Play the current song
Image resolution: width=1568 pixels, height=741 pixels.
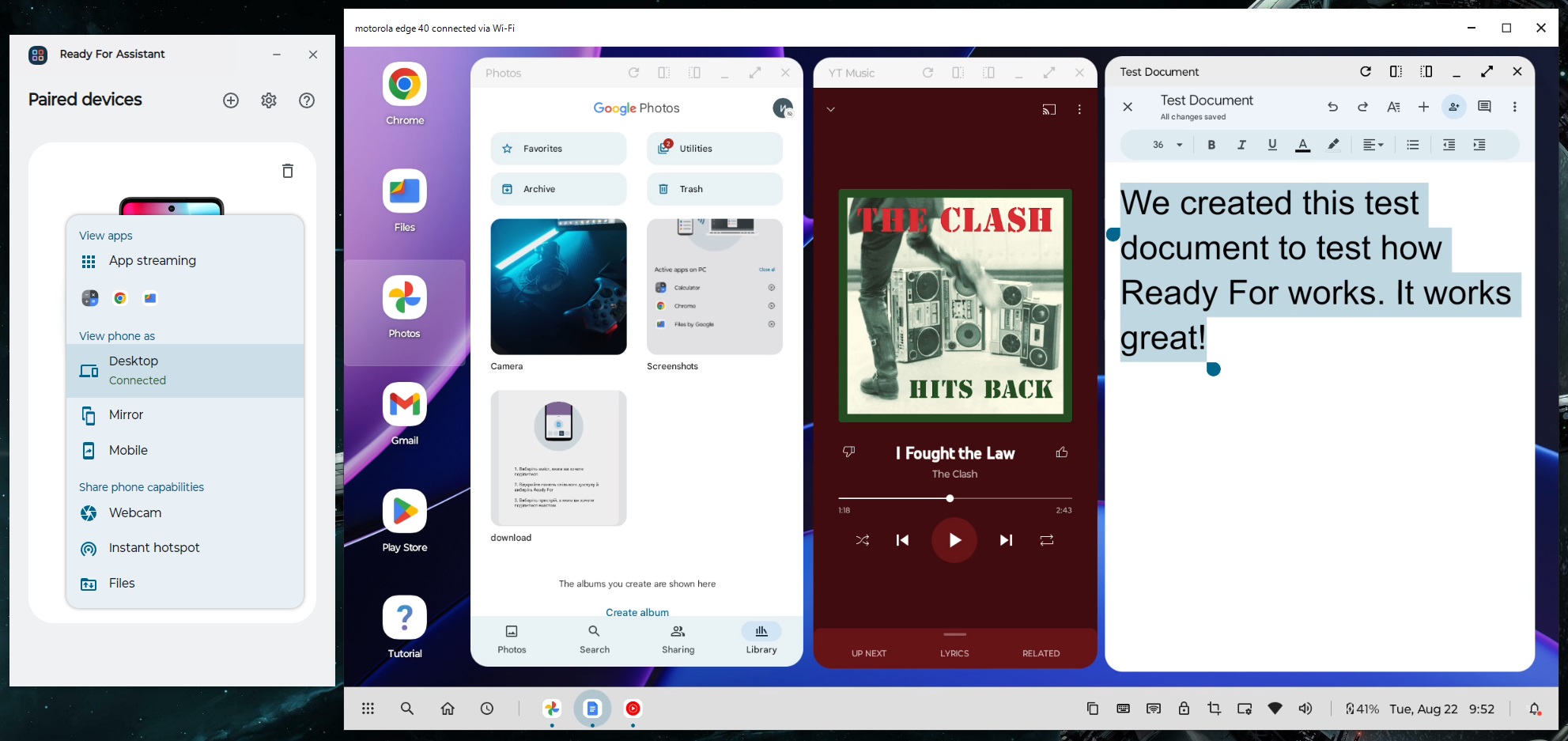(x=954, y=540)
